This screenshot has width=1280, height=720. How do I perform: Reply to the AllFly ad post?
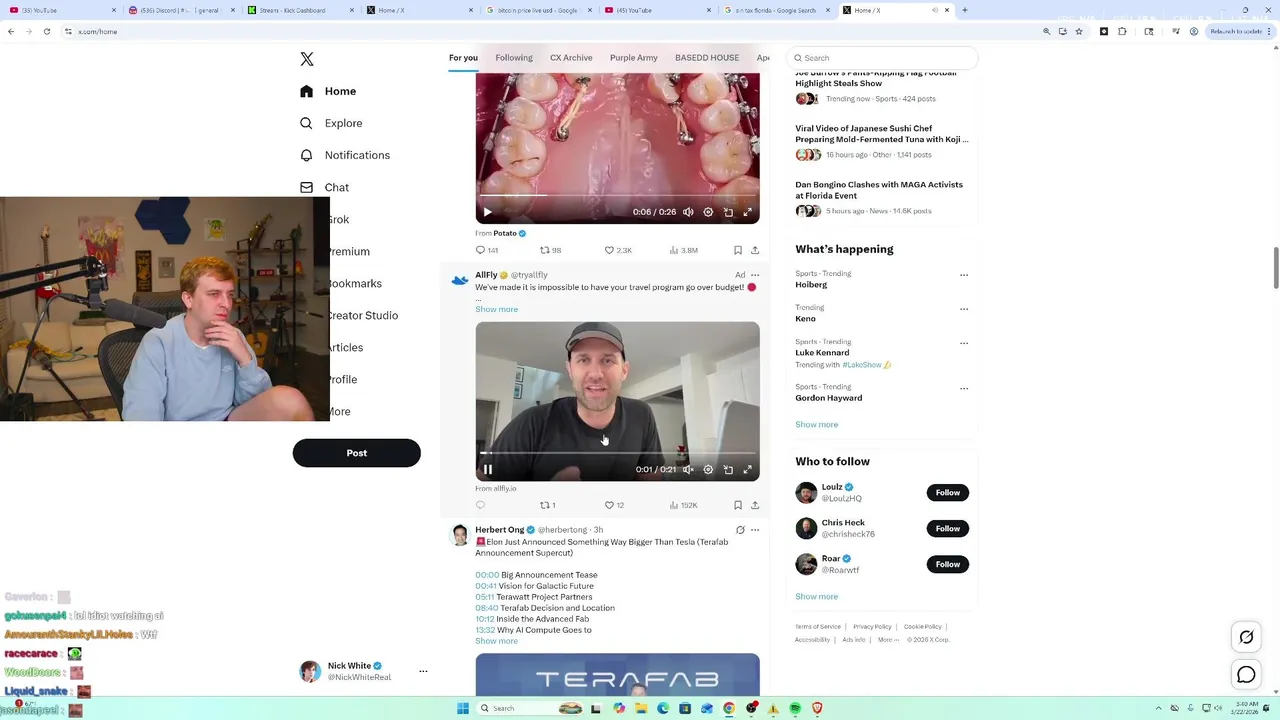480,505
